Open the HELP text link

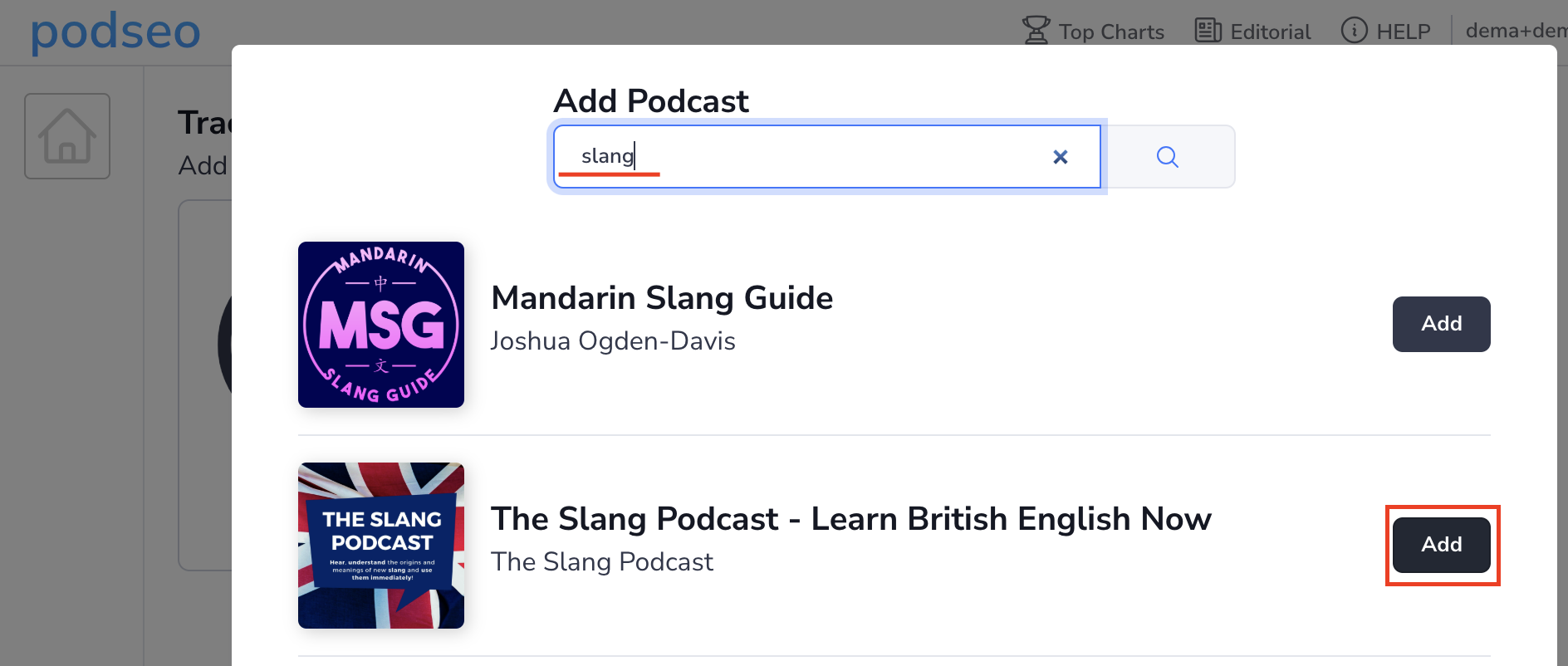pos(1403,32)
